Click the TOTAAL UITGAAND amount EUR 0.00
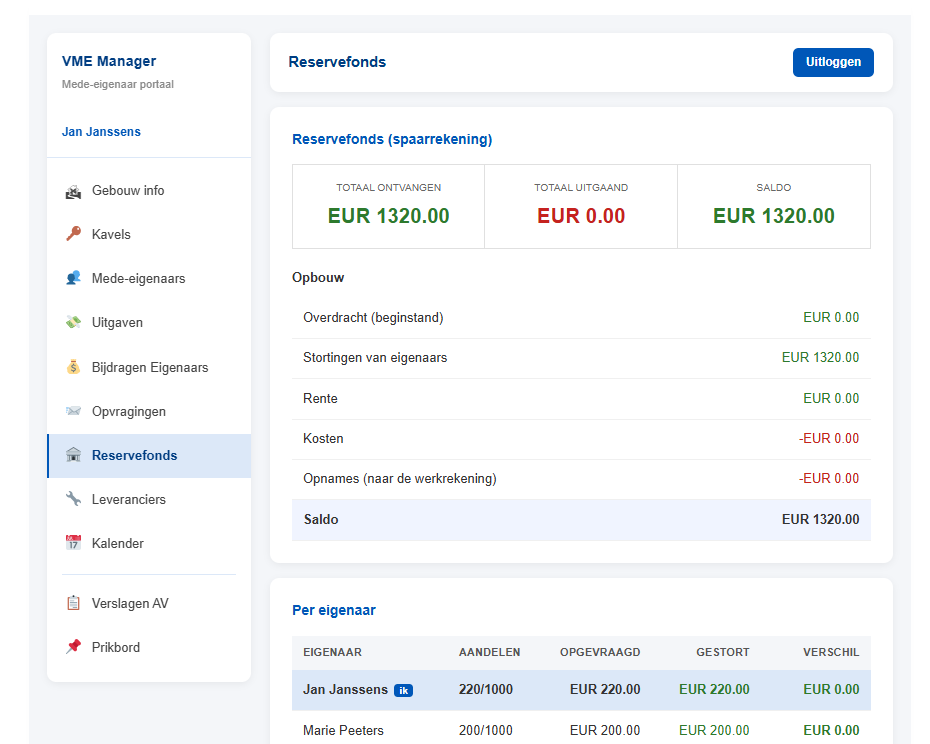This screenshot has height=744, width=930. point(581,216)
